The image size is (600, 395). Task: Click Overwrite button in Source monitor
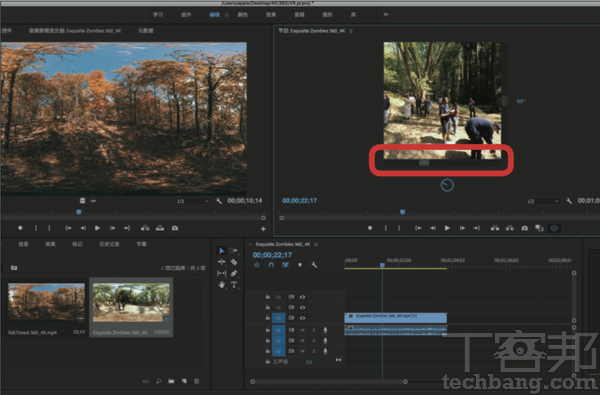[160, 228]
